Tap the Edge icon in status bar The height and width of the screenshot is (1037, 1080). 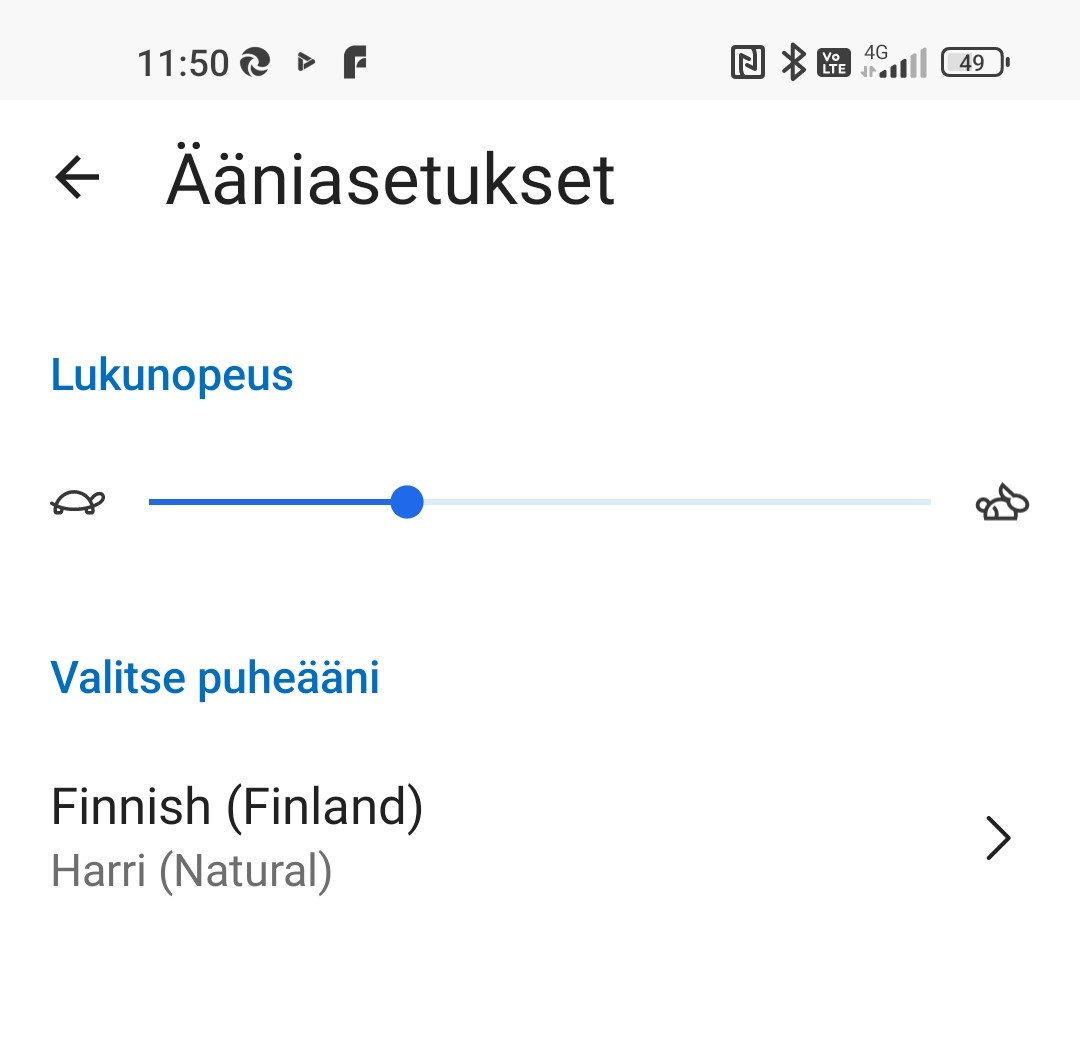(x=255, y=64)
